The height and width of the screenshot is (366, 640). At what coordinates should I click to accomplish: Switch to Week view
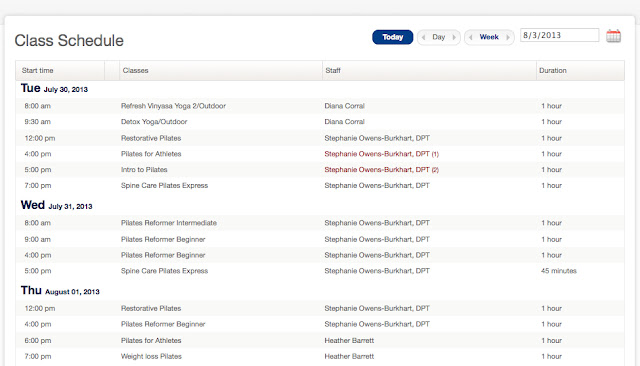489,37
